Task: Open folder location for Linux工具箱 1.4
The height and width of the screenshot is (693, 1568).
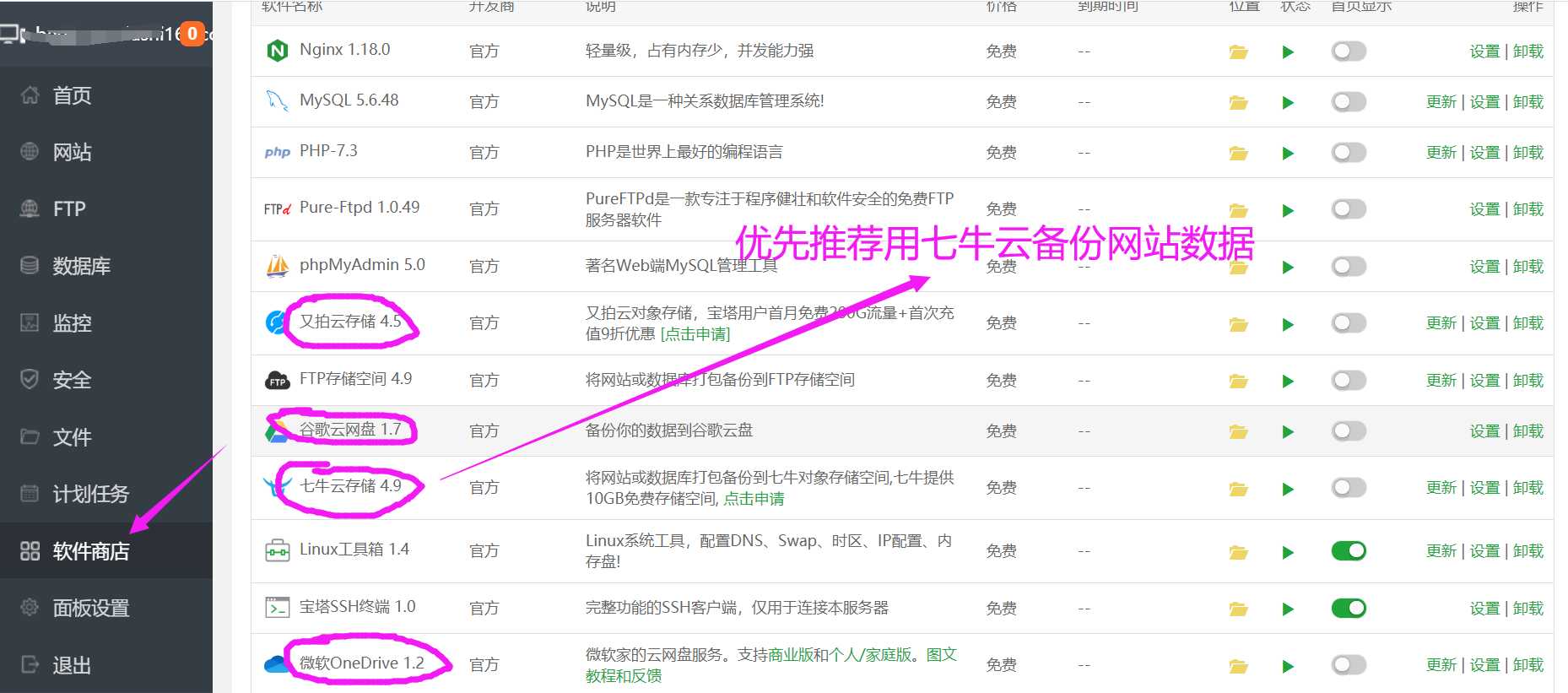Action: pos(1238,553)
